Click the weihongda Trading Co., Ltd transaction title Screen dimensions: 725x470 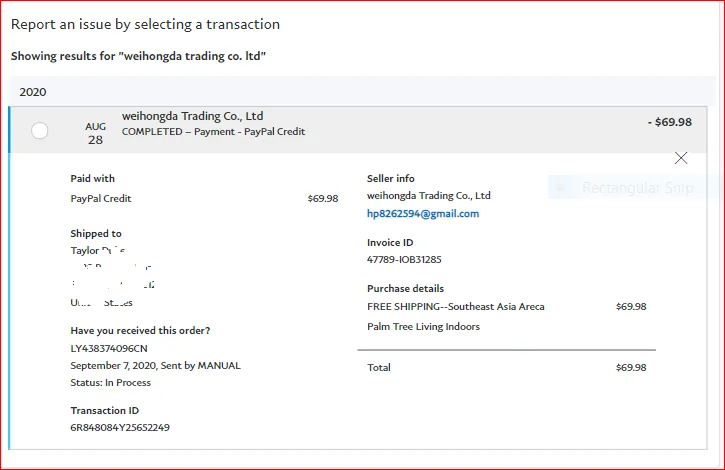click(x=192, y=116)
